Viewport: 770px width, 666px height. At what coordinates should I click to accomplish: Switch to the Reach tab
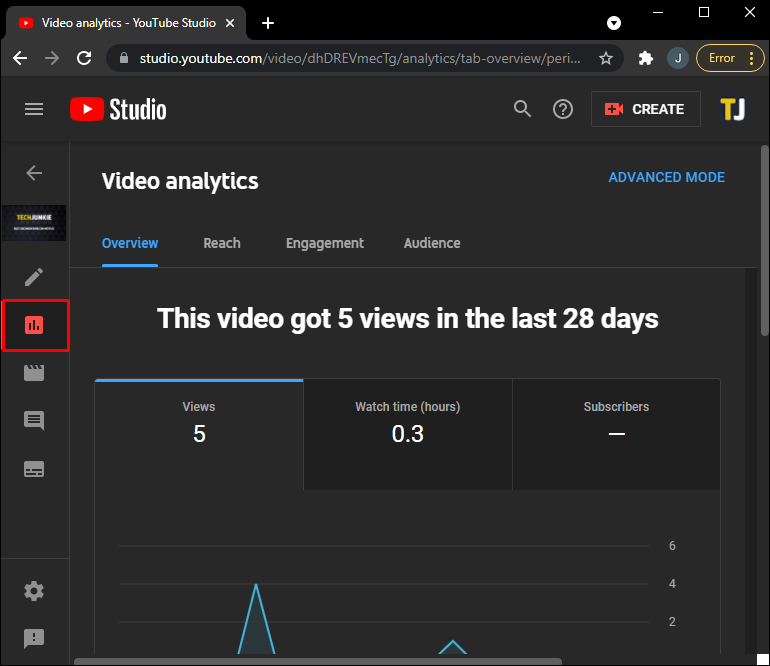(221, 243)
